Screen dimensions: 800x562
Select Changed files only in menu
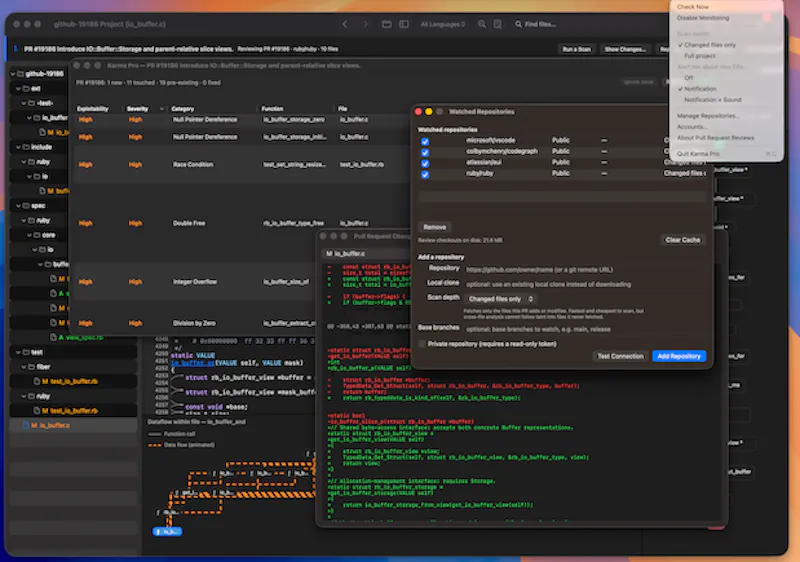(710, 45)
